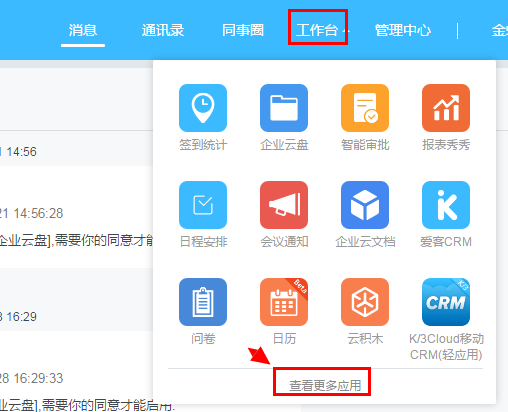Click the 查看更多应用 link
Screen dimensions: 508x412
[325, 386]
